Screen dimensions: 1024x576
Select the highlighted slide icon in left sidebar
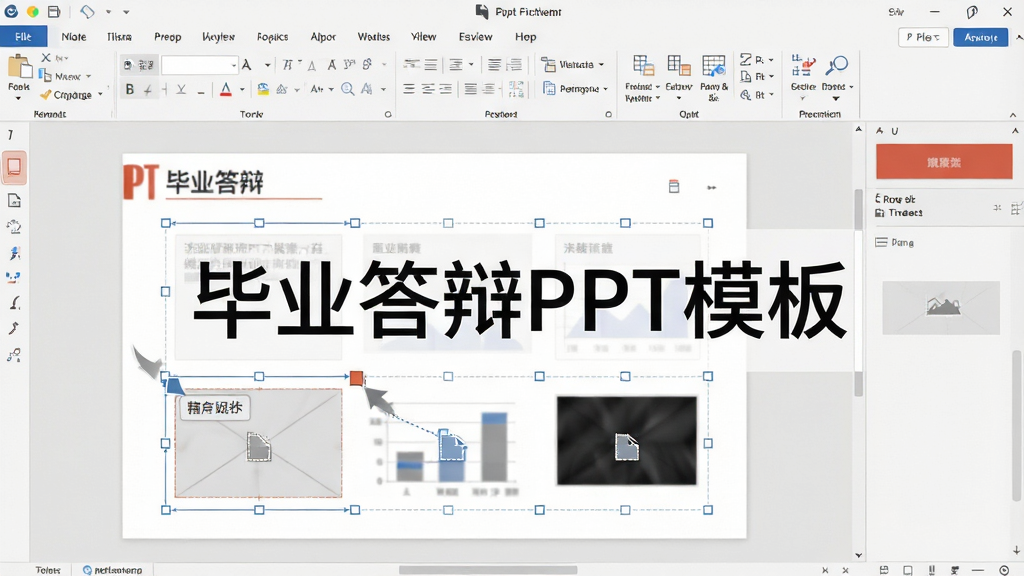point(14,167)
